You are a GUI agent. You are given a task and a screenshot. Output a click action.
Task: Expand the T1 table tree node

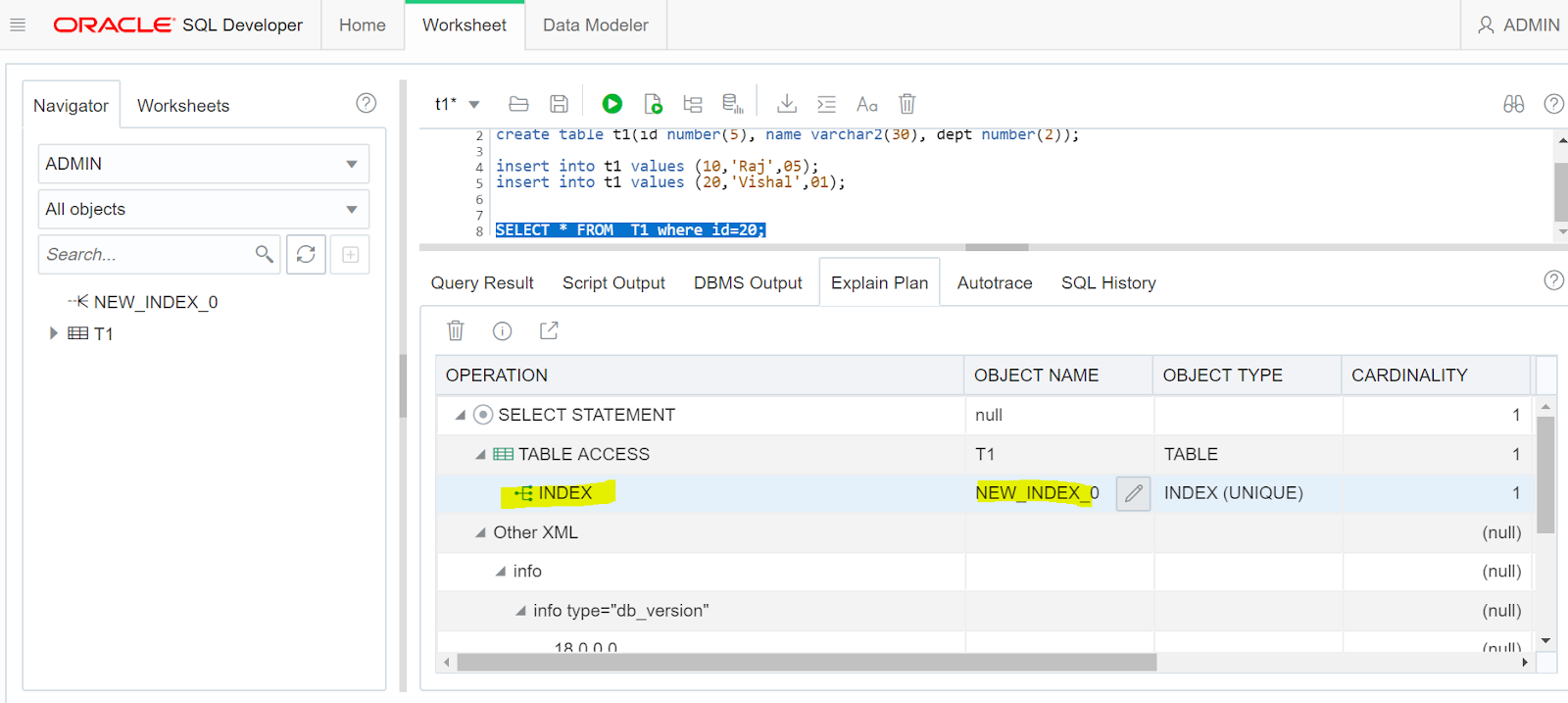tap(54, 333)
